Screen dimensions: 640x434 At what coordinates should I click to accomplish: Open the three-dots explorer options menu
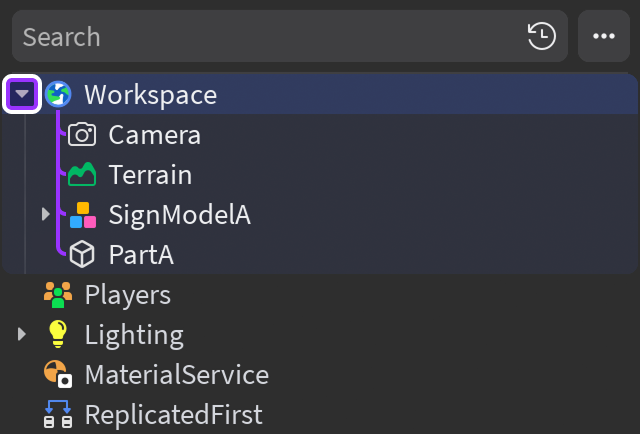click(x=604, y=36)
